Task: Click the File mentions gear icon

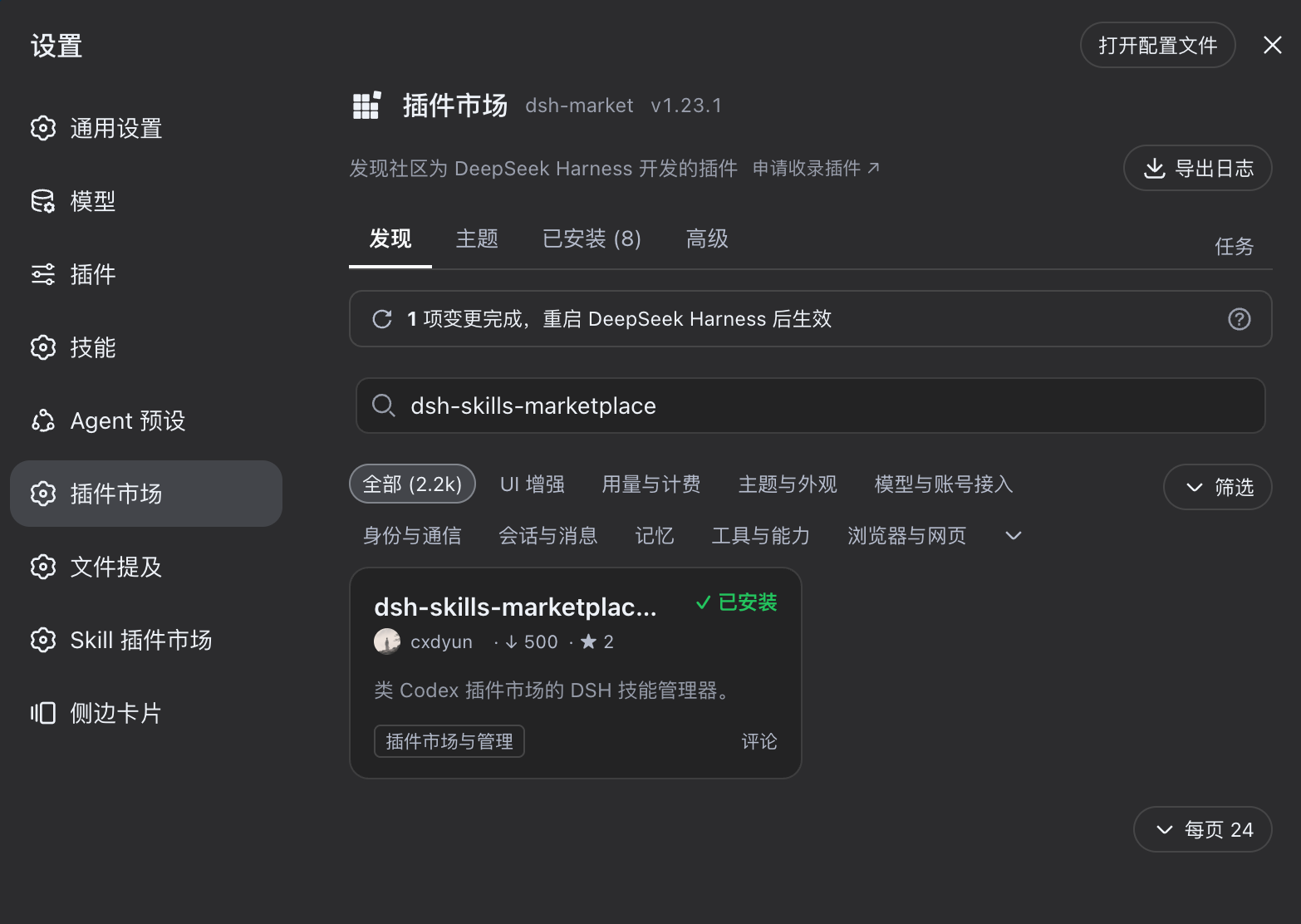Action: point(43,567)
